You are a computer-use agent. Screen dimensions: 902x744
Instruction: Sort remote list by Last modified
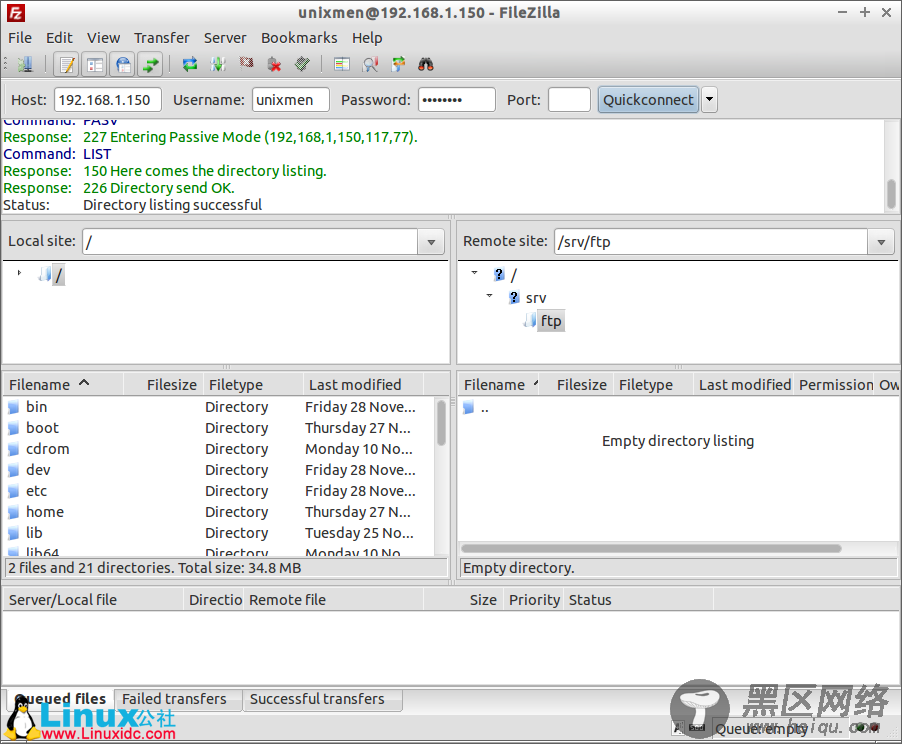pos(744,384)
